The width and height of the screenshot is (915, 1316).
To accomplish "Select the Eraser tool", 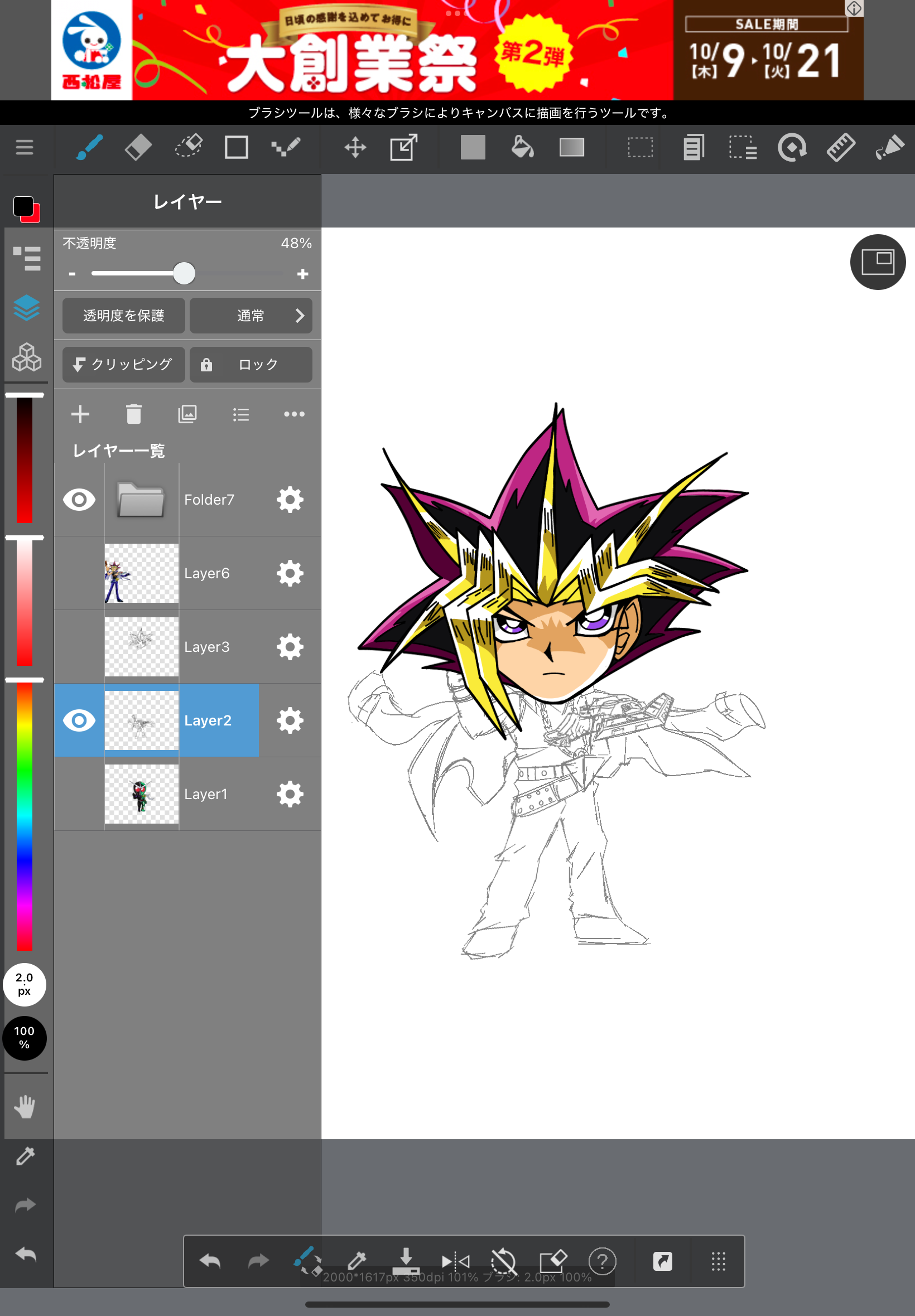I will click(138, 148).
